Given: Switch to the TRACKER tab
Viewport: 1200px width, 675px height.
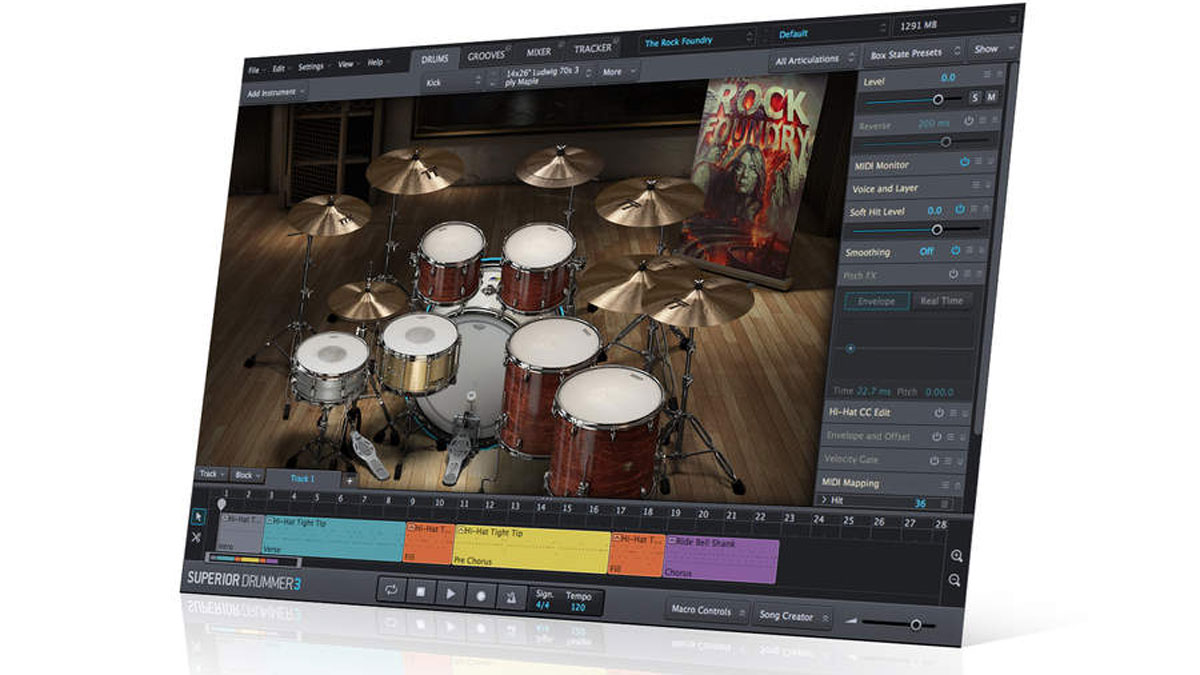Looking at the screenshot, I should [x=594, y=48].
